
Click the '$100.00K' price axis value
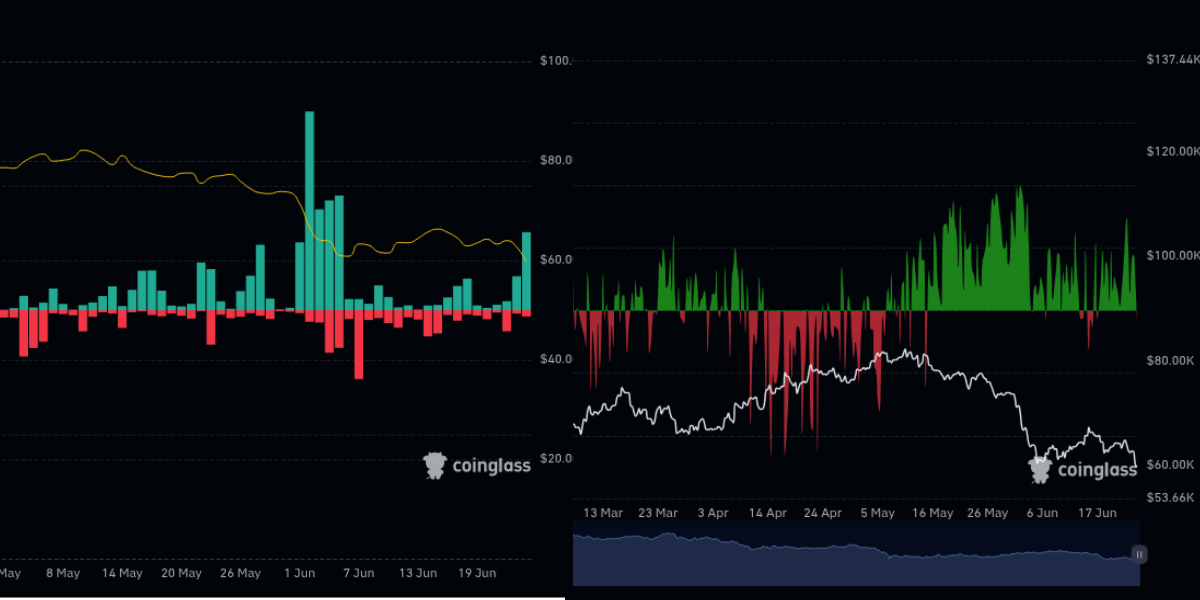(x=1172, y=255)
